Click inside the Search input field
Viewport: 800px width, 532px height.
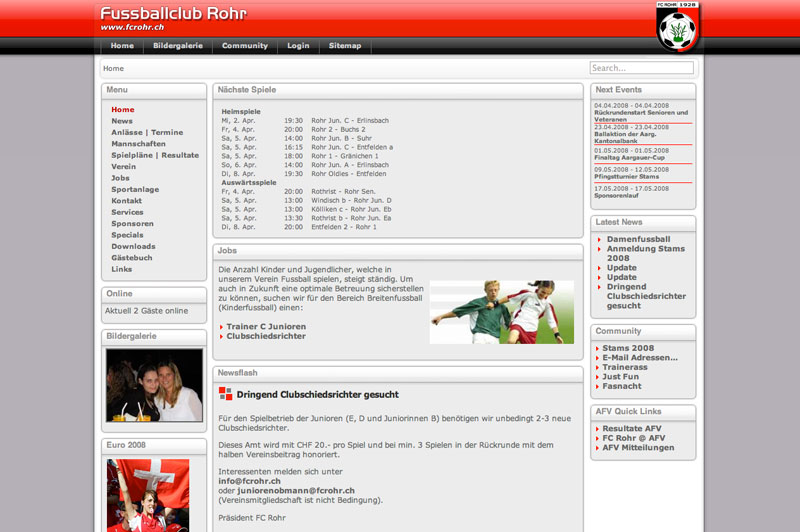click(x=640, y=68)
